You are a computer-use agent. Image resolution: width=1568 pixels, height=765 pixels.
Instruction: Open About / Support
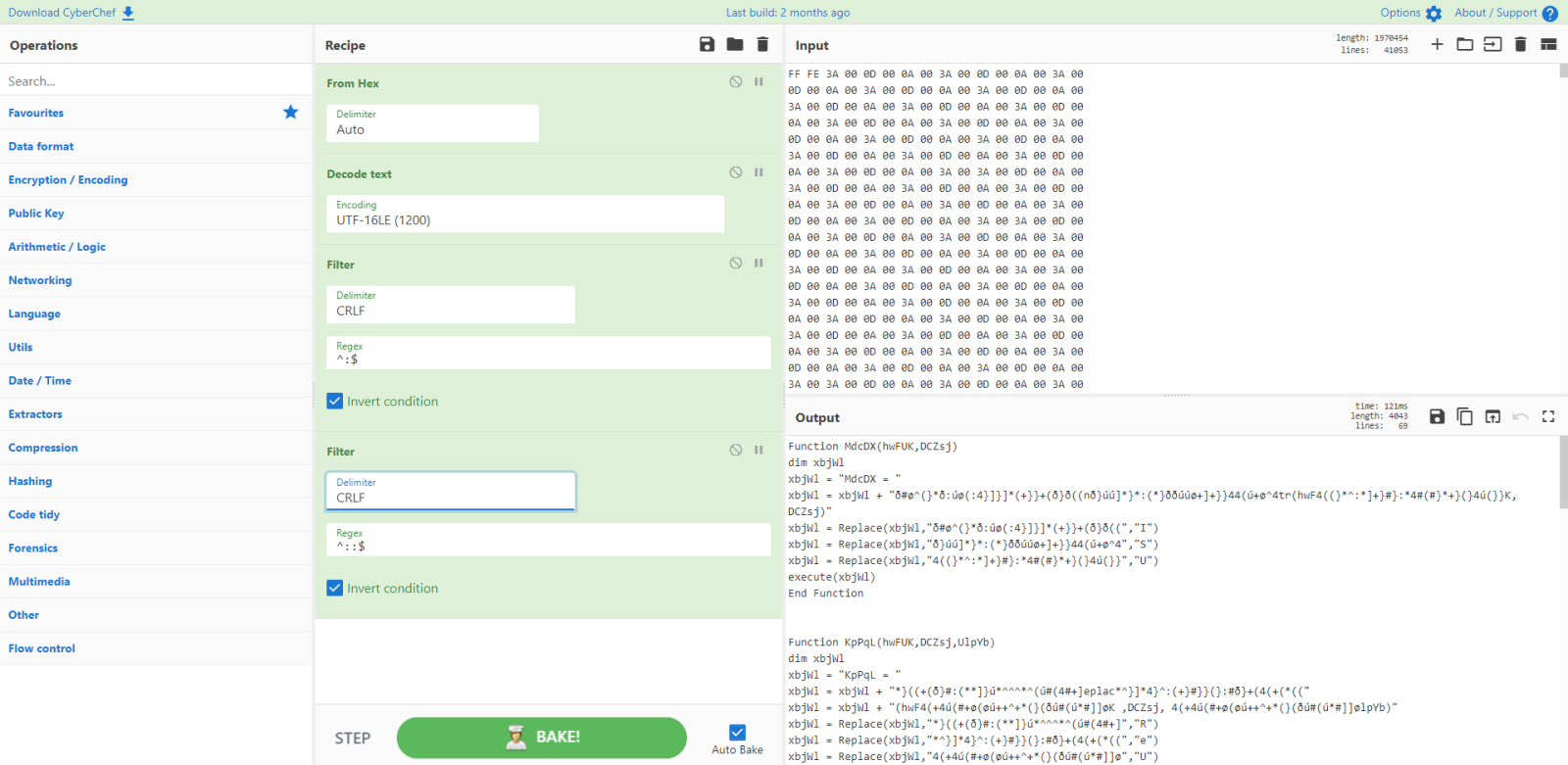pyautogui.click(x=1504, y=13)
